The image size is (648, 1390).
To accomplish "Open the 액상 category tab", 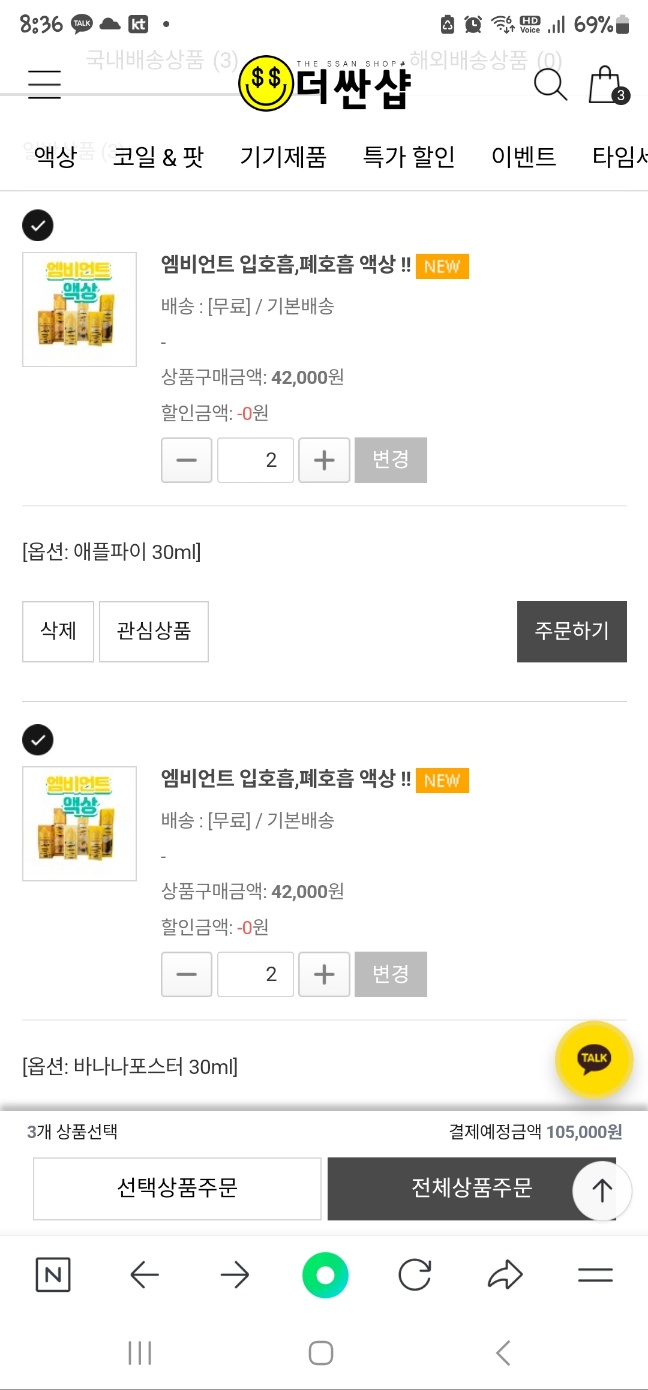I will tap(55, 157).
